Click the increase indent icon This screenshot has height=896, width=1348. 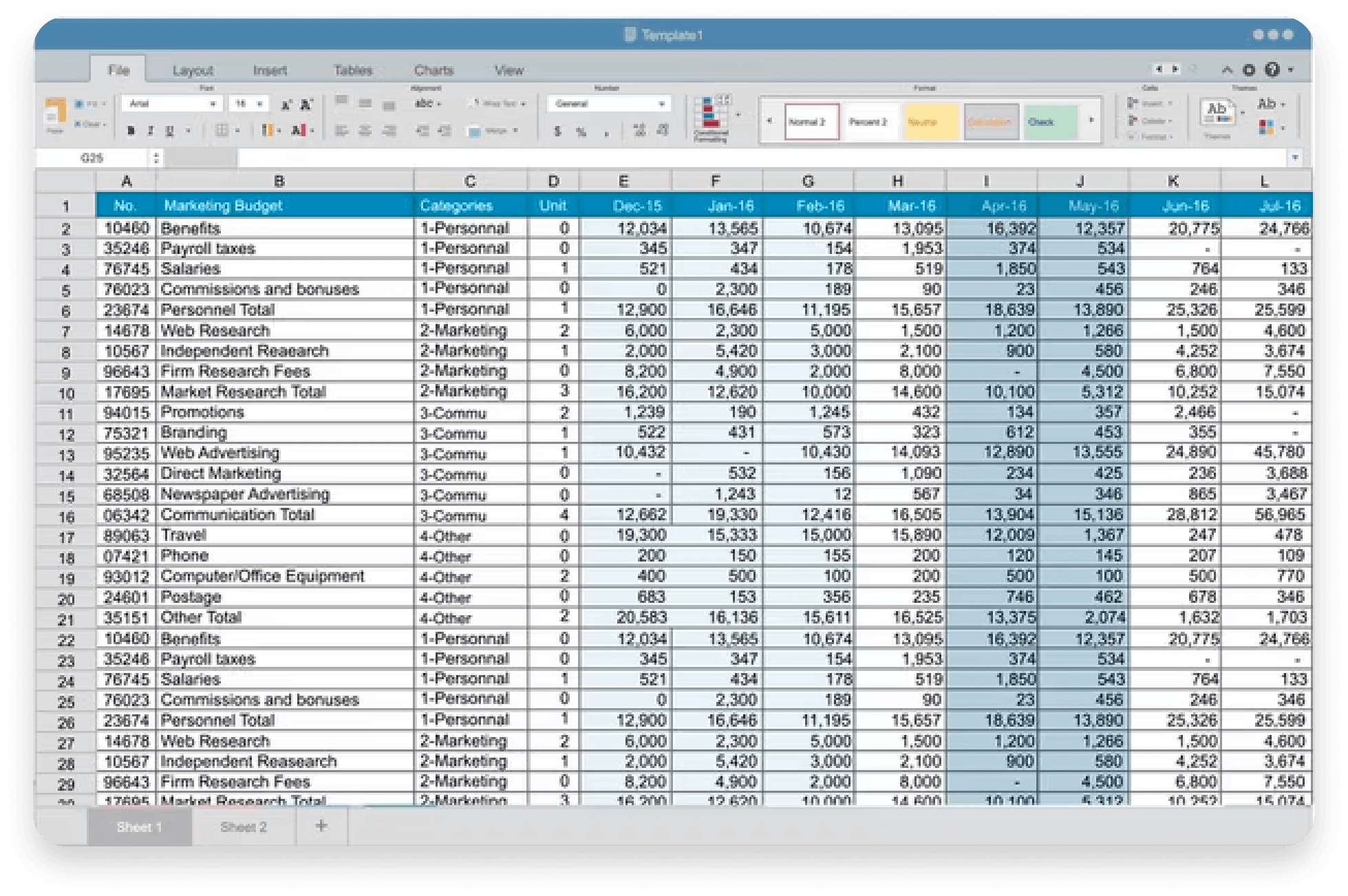click(x=445, y=130)
